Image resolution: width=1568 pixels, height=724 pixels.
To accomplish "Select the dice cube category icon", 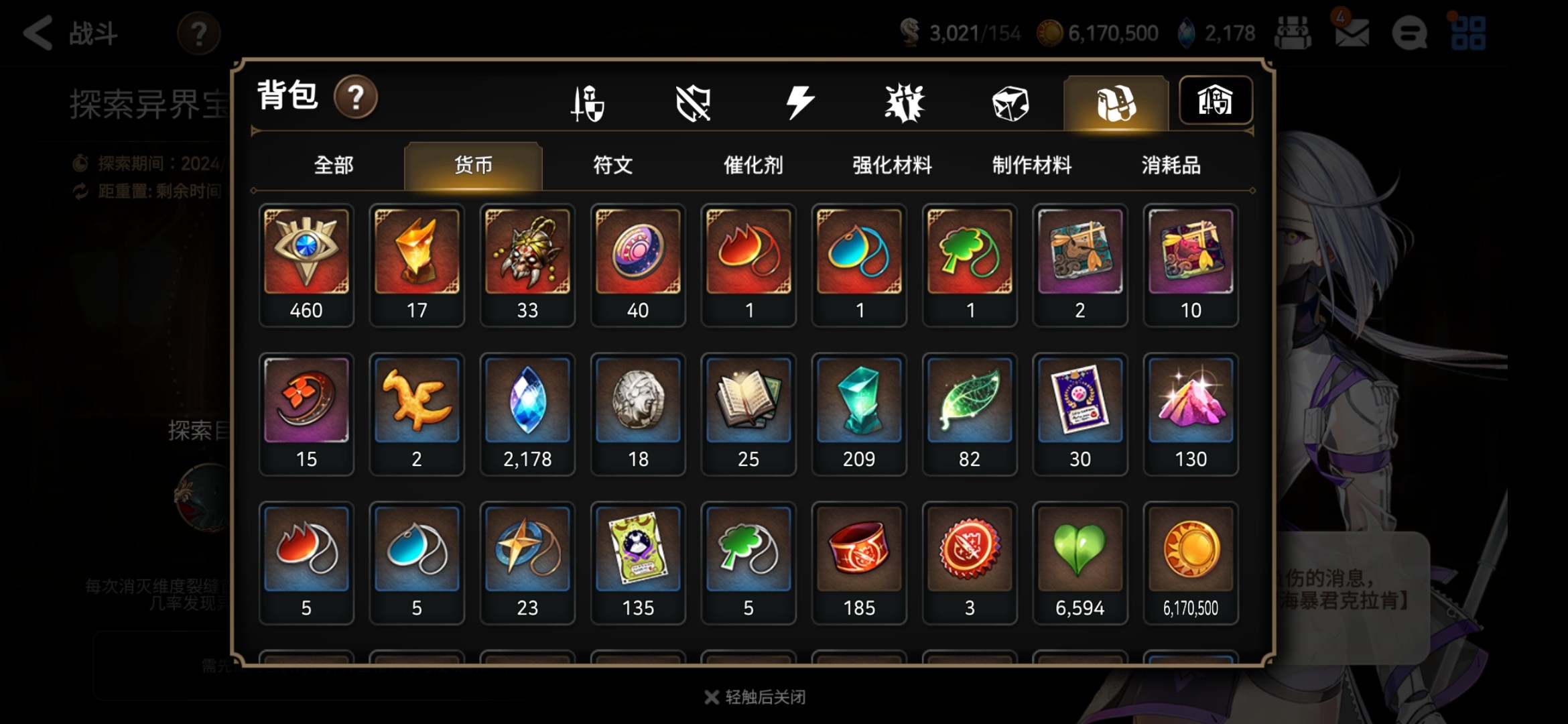I will 1010,104.
